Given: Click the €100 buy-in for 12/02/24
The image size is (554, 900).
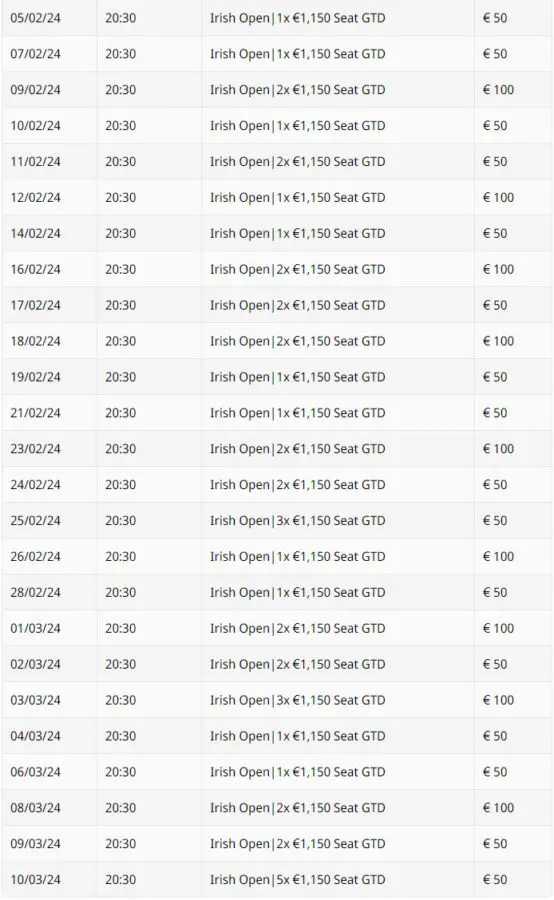Looking at the screenshot, I should (x=498, y=197).
